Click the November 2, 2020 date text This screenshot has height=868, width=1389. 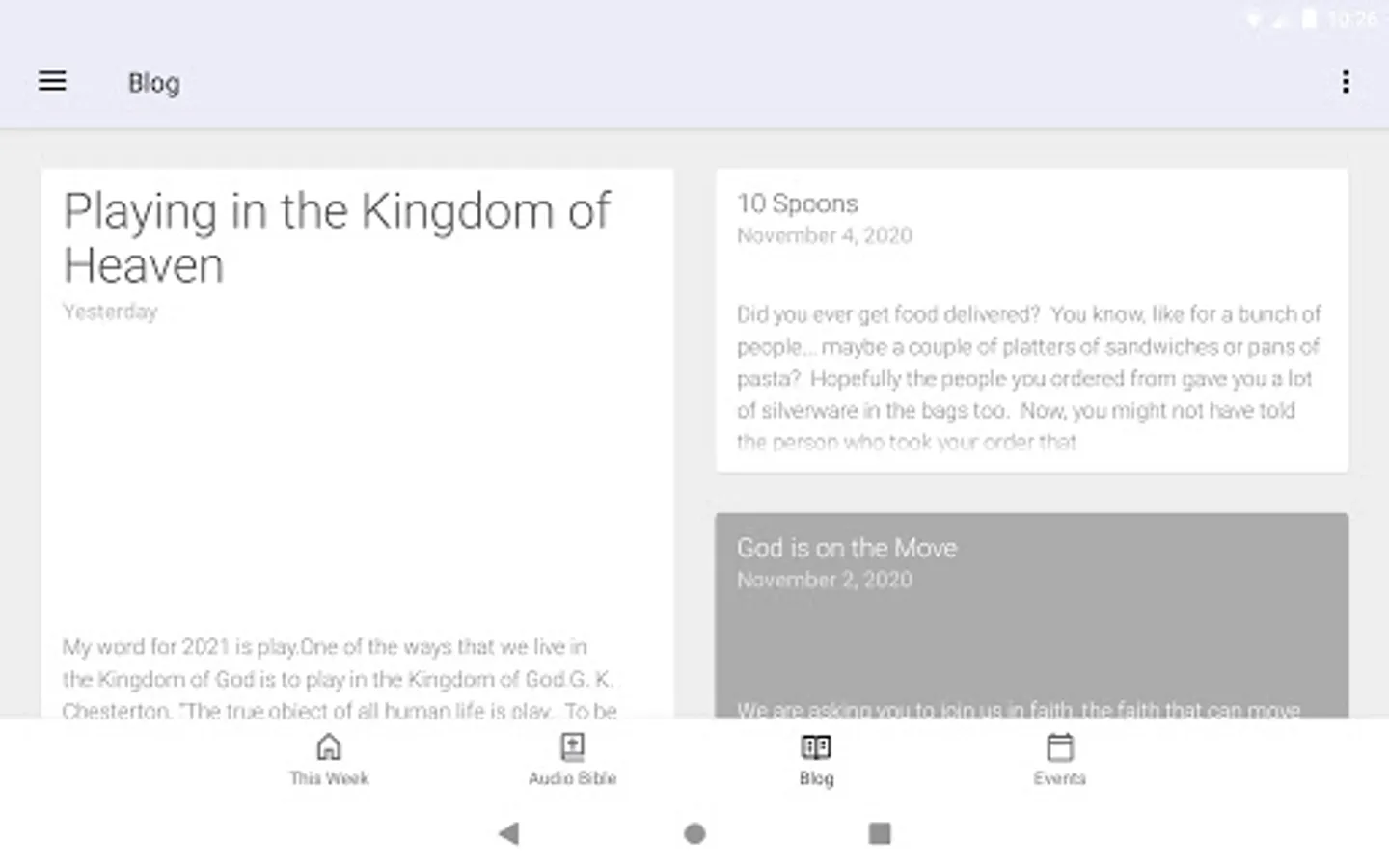click(x=825, y=580)
